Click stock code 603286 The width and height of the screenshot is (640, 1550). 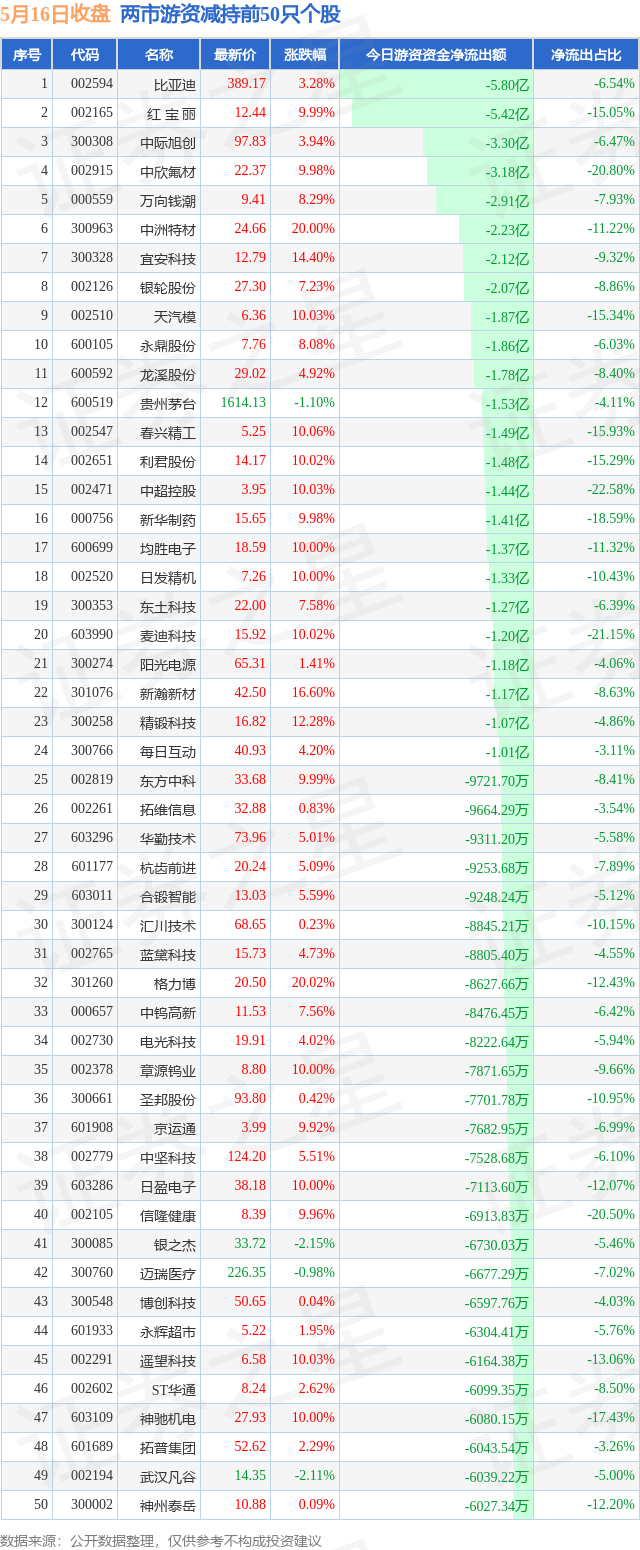[x=92, y=1186]
